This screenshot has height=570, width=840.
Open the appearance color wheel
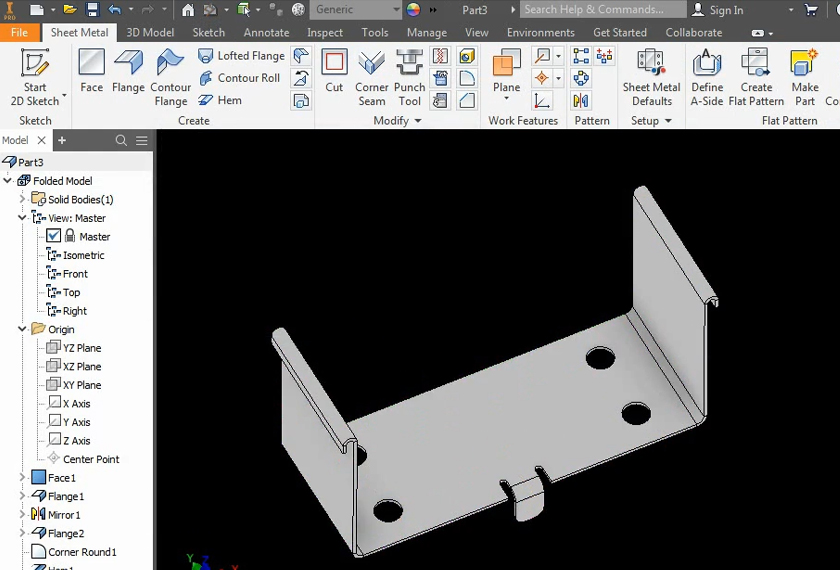coord(413,10)
